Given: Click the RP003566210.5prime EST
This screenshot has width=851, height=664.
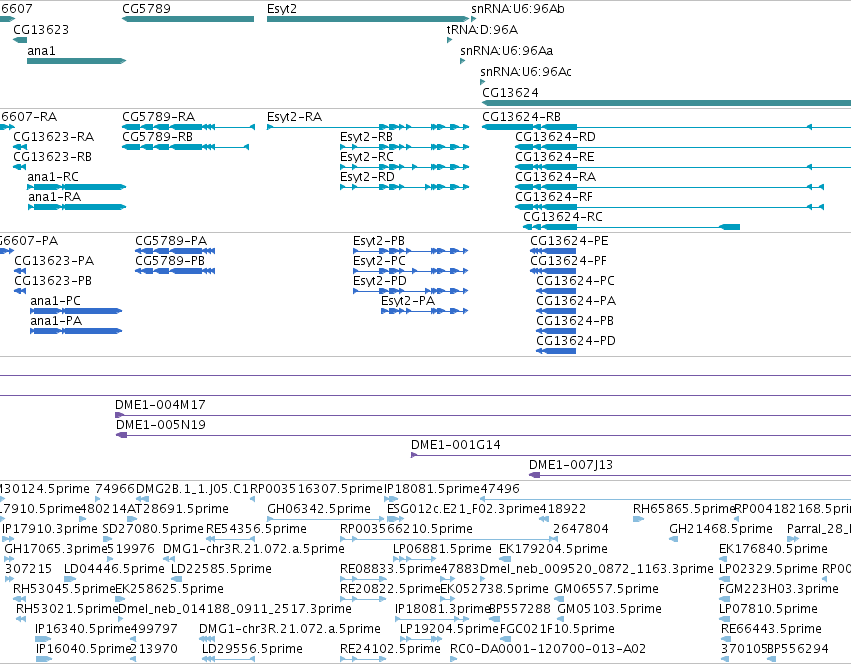Looking at the screenshot, I should coord(448,540).
